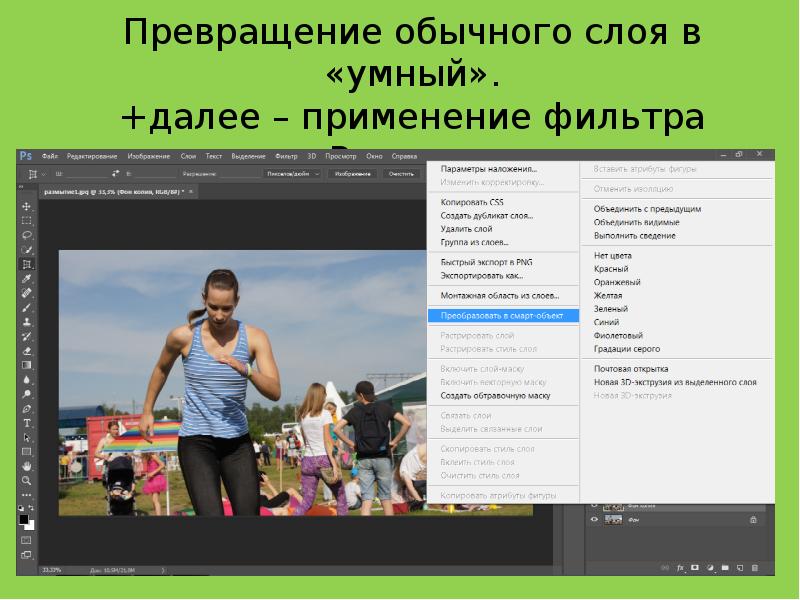Select the Rectangular Marquee tool
This screenshot has height=600, width=800.
[x=26, y=220]
